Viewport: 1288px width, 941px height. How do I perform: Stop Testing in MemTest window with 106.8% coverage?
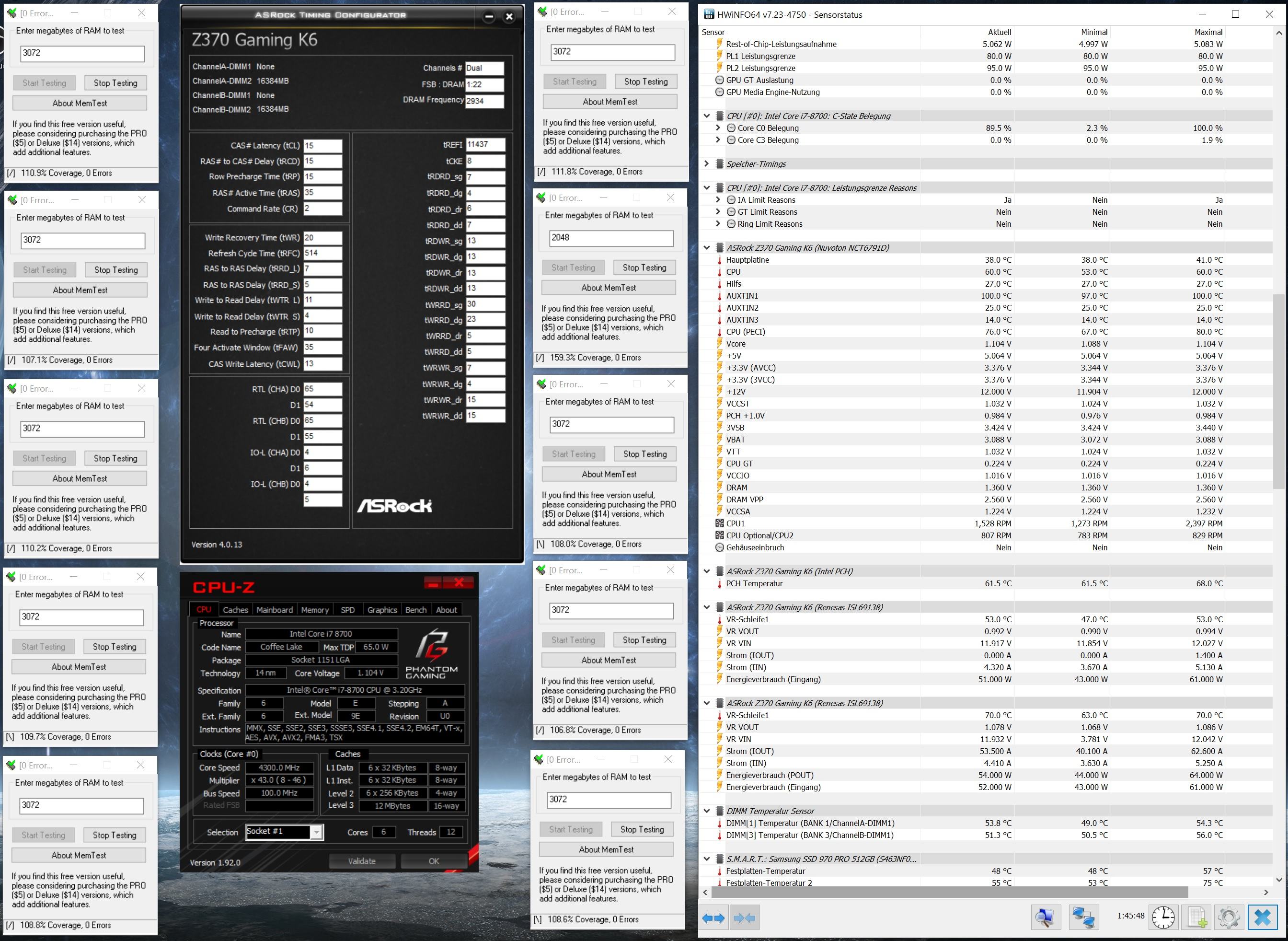(x=644, y=639)
